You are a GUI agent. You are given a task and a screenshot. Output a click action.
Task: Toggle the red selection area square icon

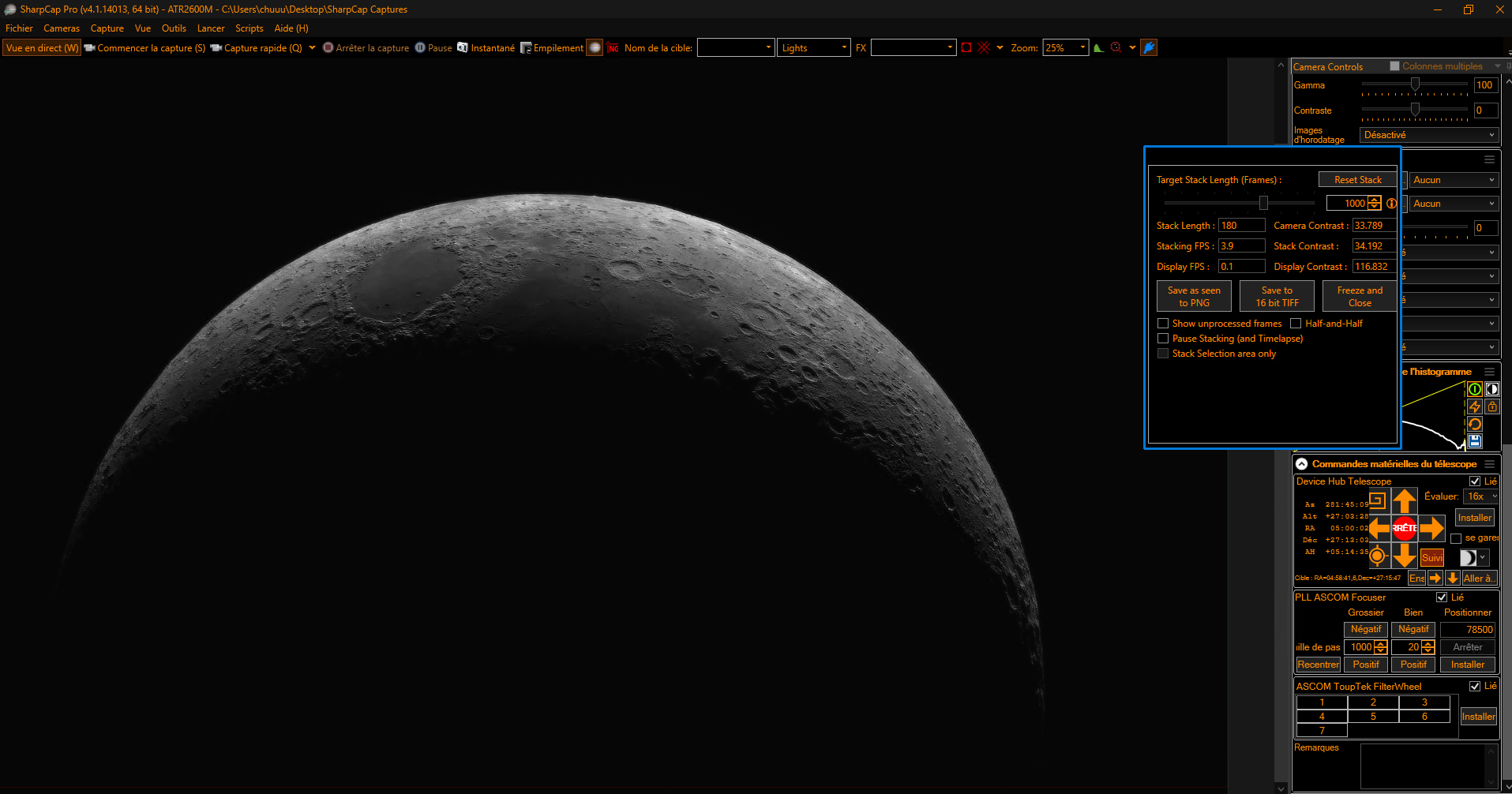coord(966,48)
